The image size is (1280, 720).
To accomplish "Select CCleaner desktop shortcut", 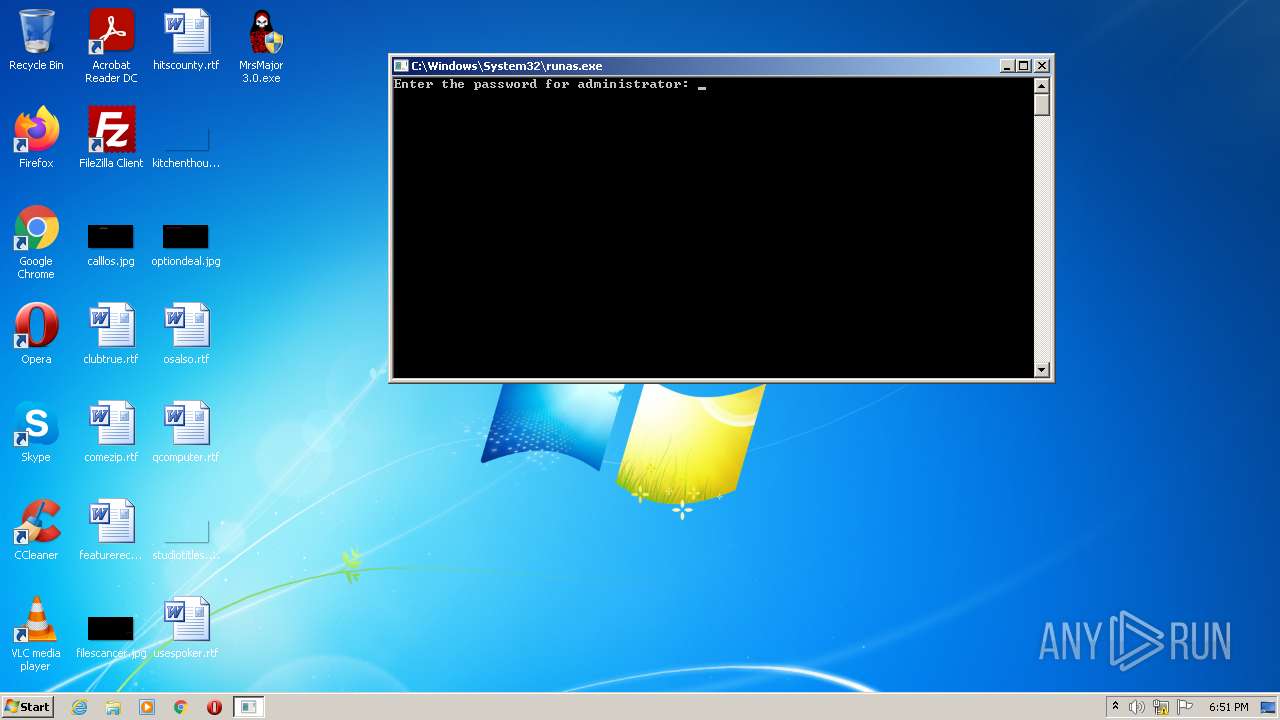I will point(36,530).
